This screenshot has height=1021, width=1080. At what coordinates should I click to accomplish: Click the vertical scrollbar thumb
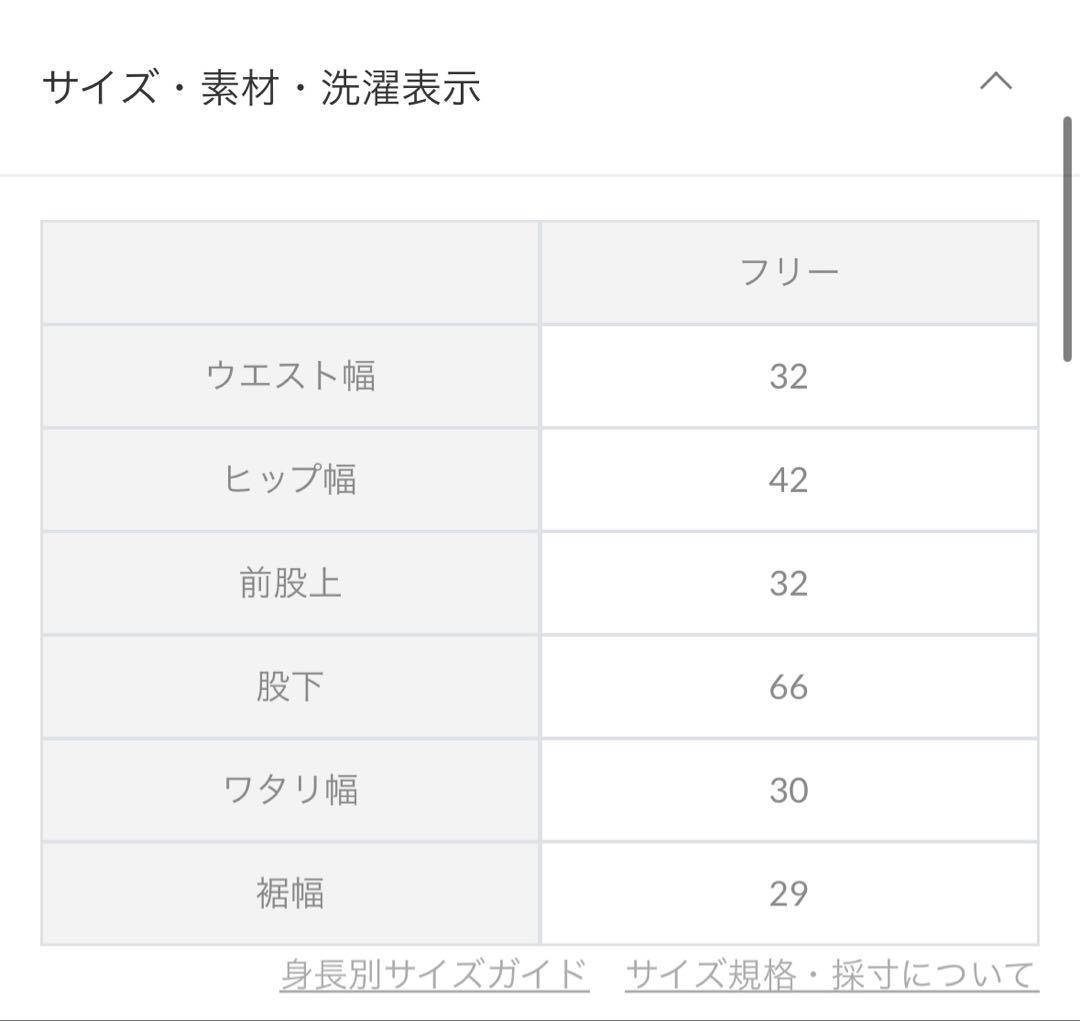[1067, 240]
